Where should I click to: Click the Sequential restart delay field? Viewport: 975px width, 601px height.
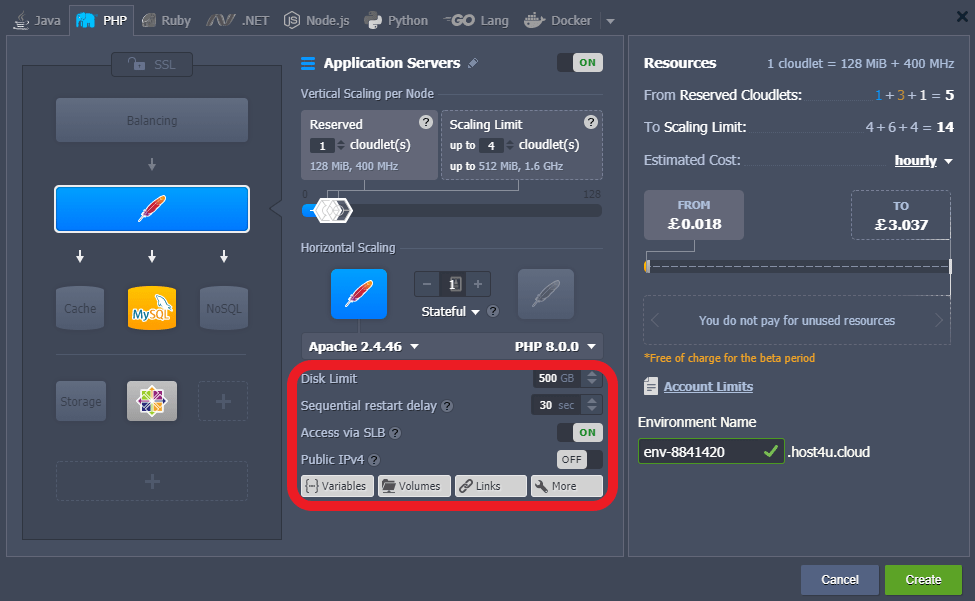pyautogui.click(x=556, y=405)
